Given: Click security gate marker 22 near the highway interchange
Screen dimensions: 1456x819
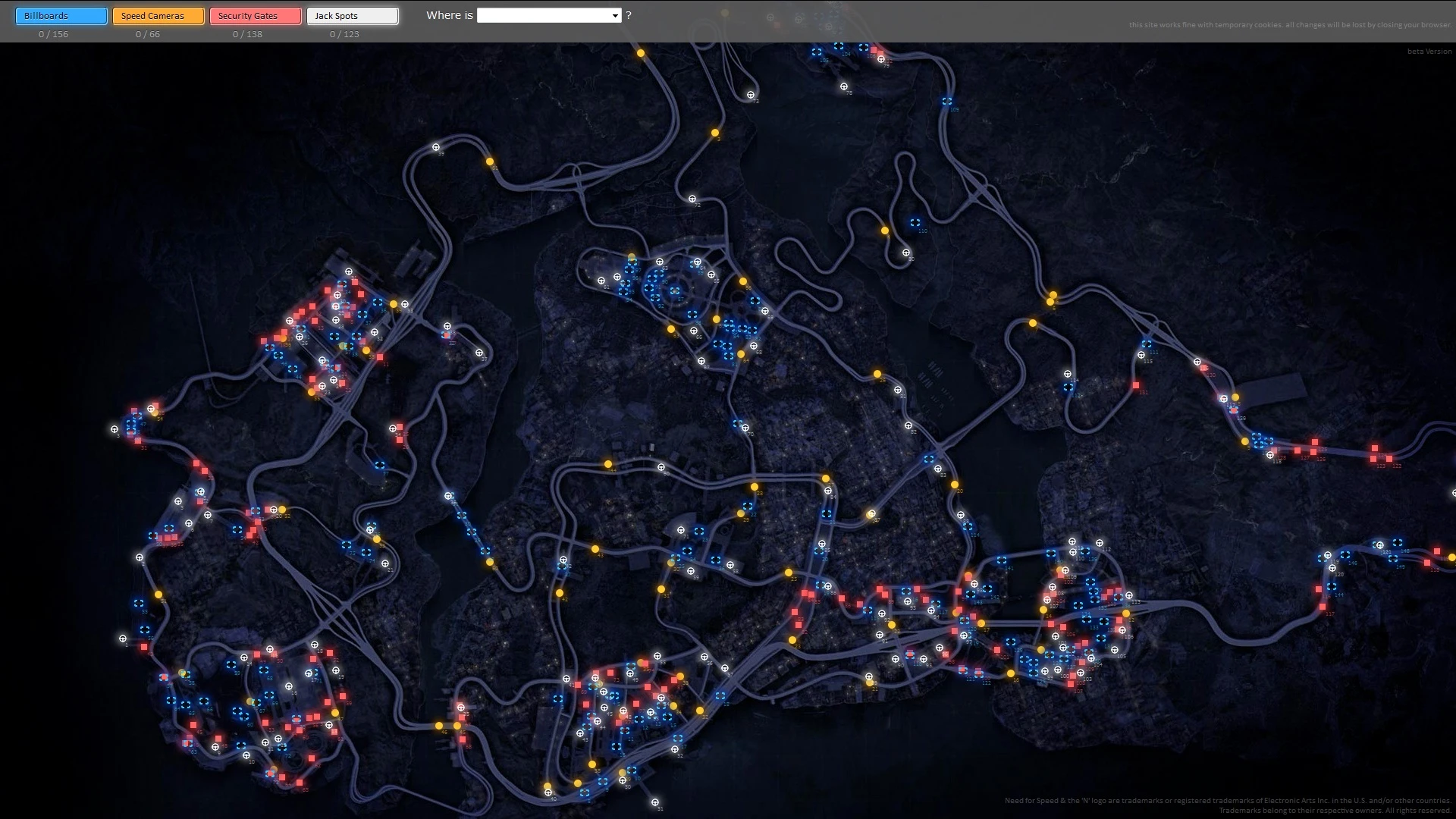Looking at the screenshot, I should click(341, 383).
